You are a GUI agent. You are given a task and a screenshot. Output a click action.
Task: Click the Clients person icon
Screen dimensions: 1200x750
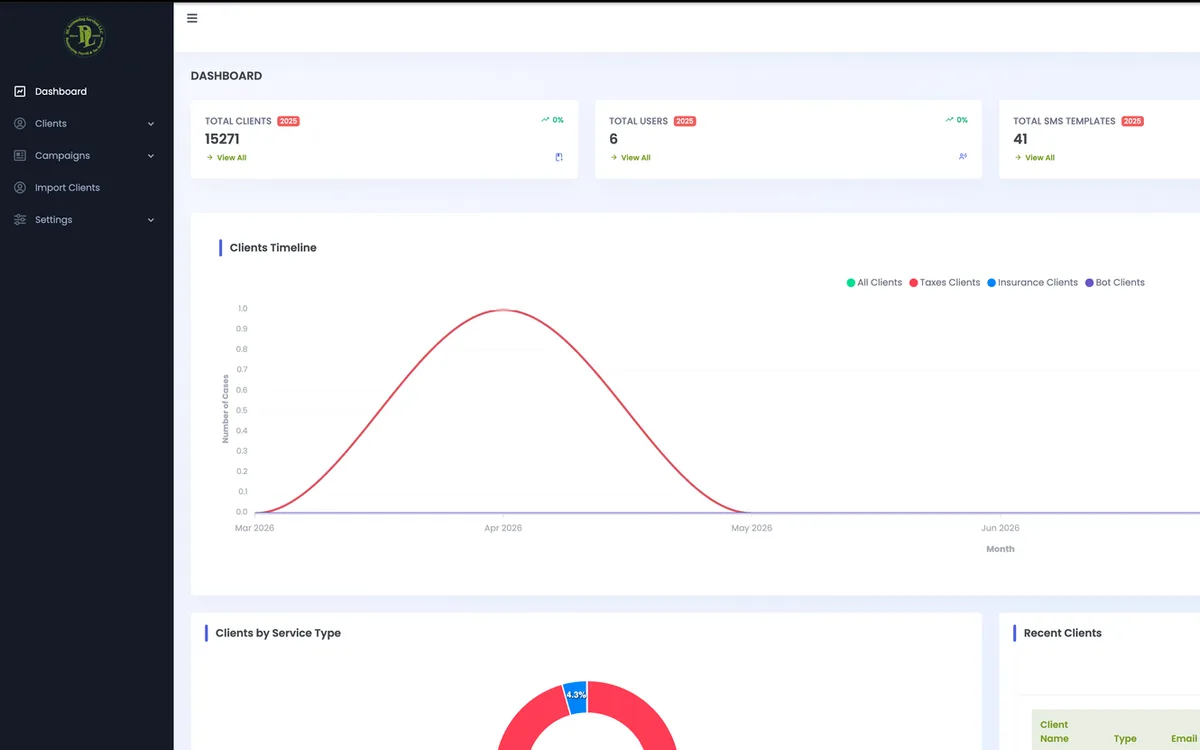(x=20, y=123)
